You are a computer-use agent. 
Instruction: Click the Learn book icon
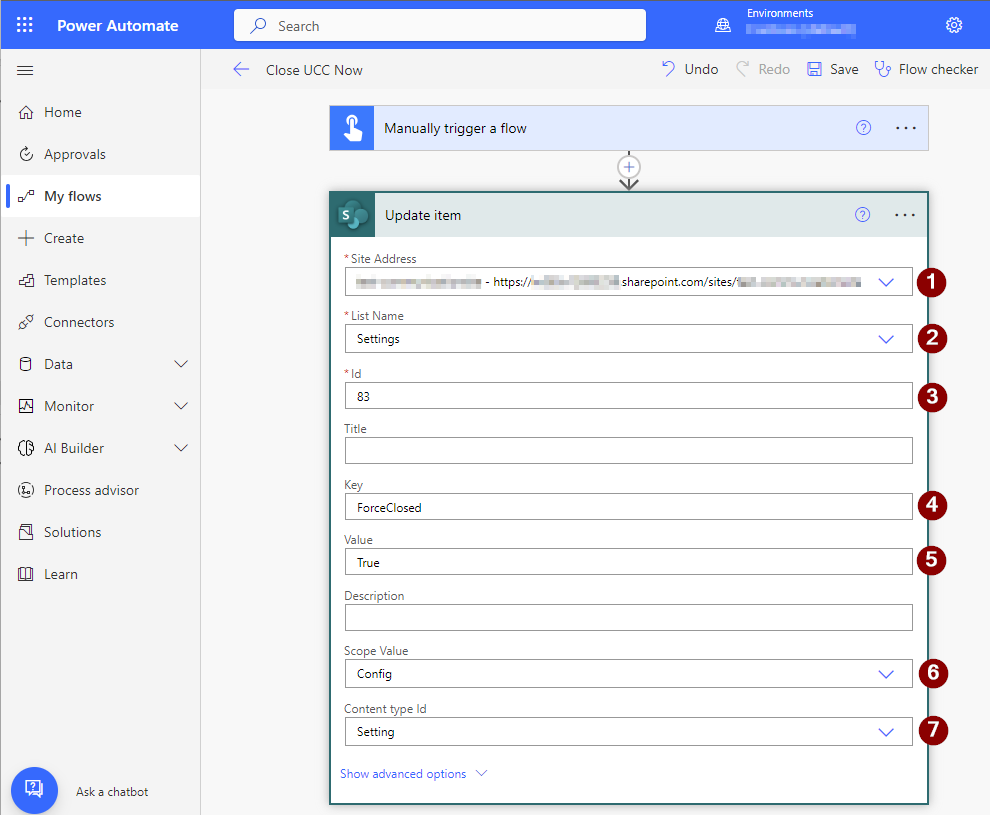[26, 574]
